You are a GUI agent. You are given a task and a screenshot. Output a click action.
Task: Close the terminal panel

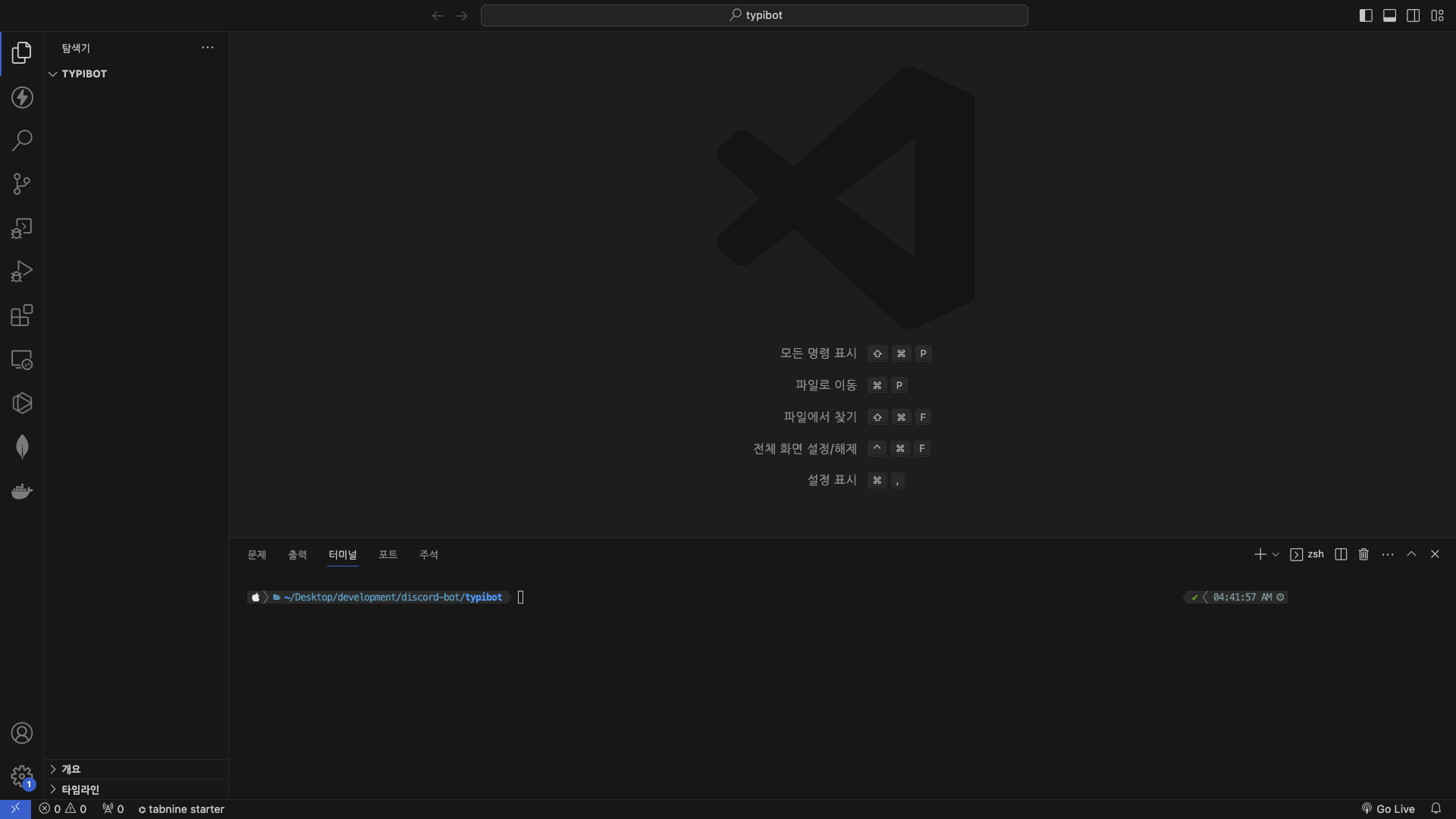click(1435, 554)
